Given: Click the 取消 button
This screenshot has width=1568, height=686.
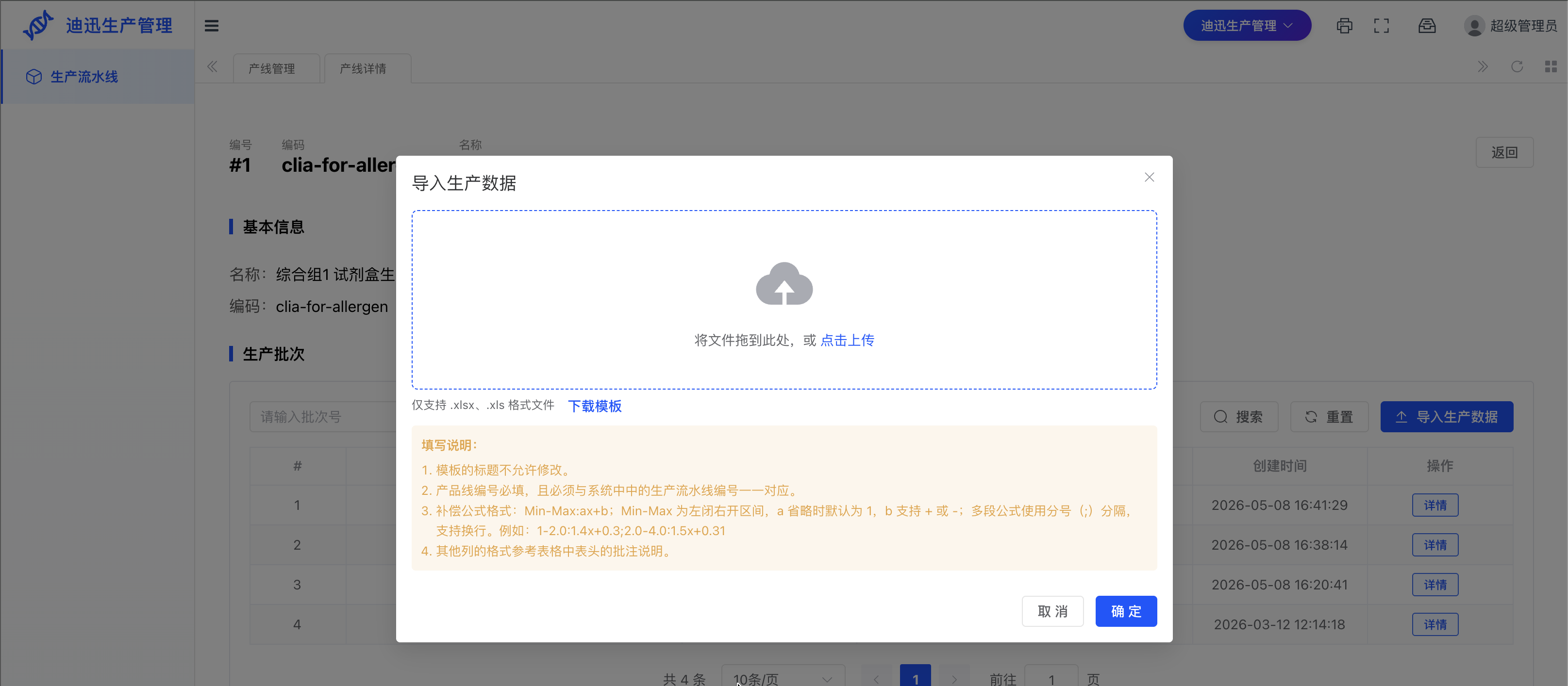Looking at the screenshot, I should coord(1052,611).
